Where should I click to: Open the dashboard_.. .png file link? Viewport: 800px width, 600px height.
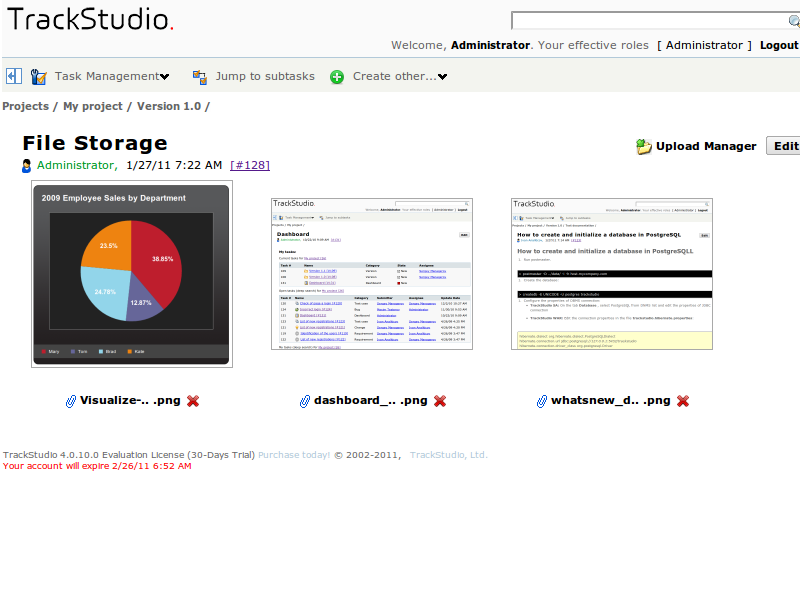tap(370, 401)
